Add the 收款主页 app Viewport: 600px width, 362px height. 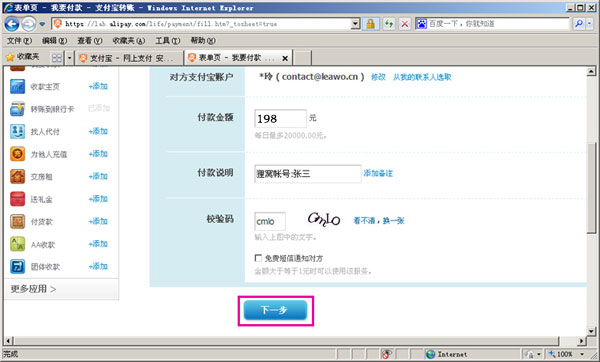[x=98, y=86]
